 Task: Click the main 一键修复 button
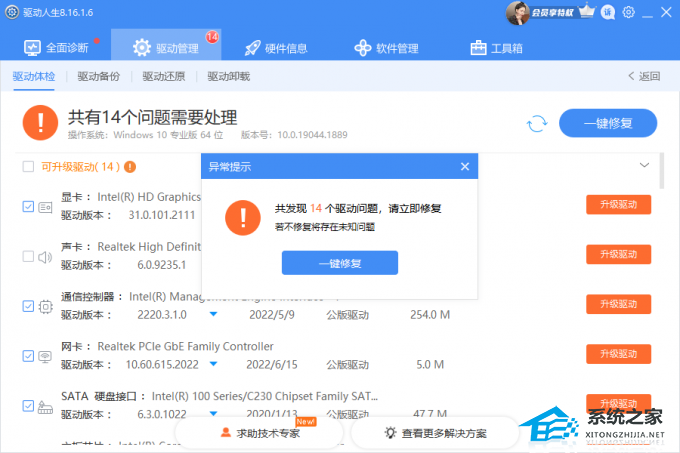pos(608,124)
